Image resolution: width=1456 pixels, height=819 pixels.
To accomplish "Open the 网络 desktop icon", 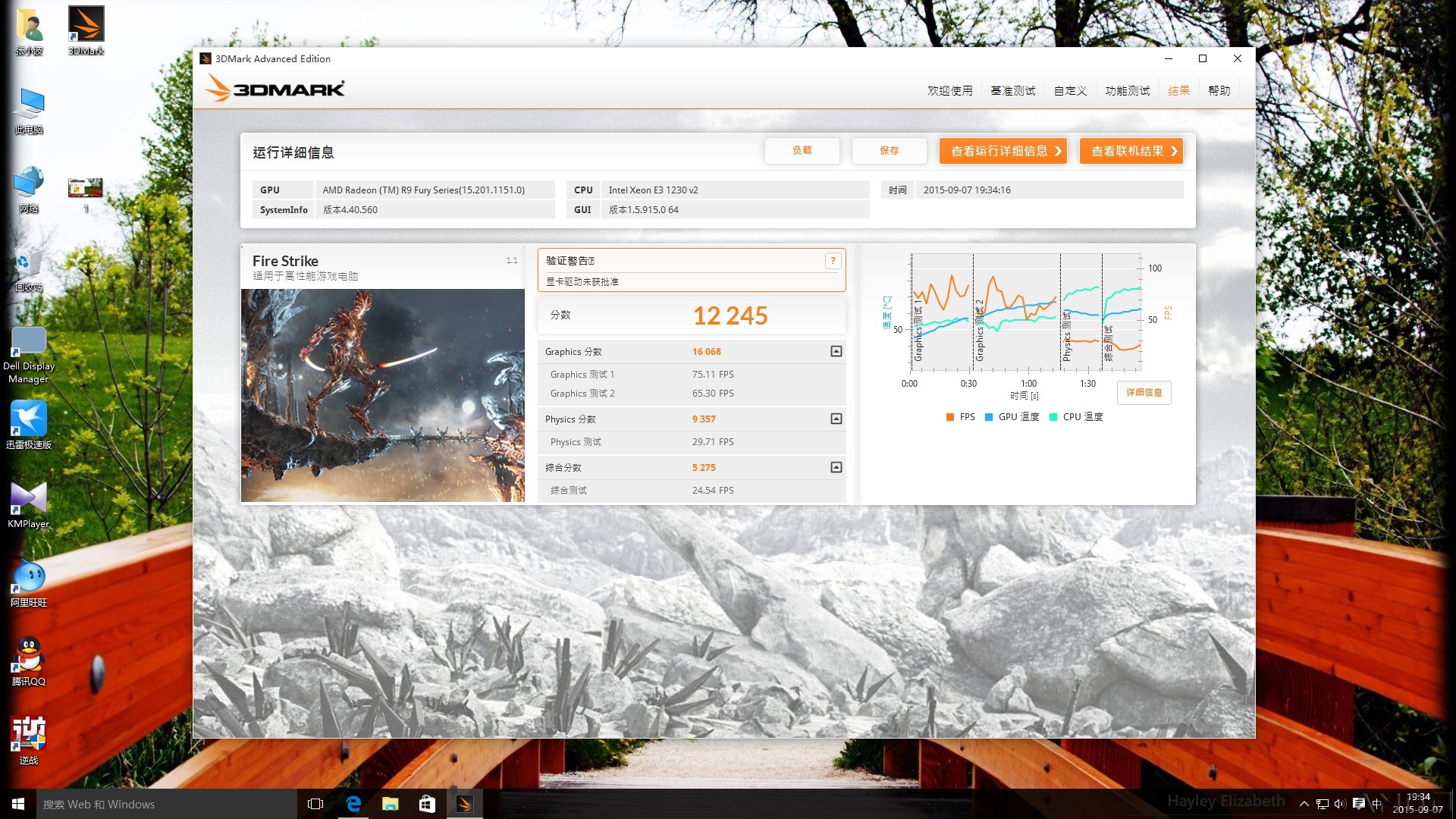I will (29, 190).
